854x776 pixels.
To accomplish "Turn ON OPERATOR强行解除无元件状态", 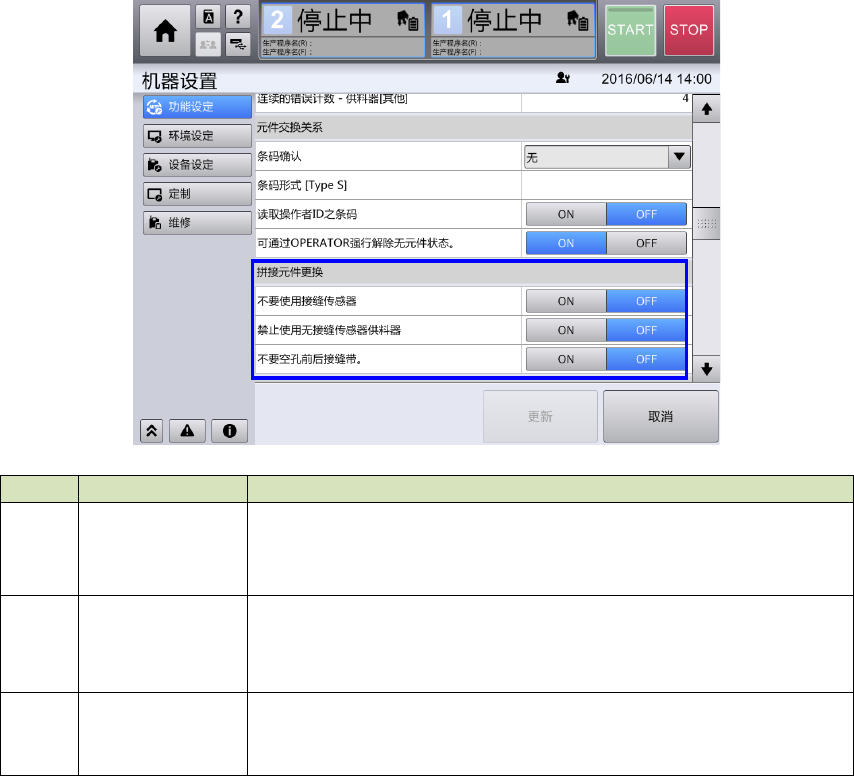I will click(566, 243).
